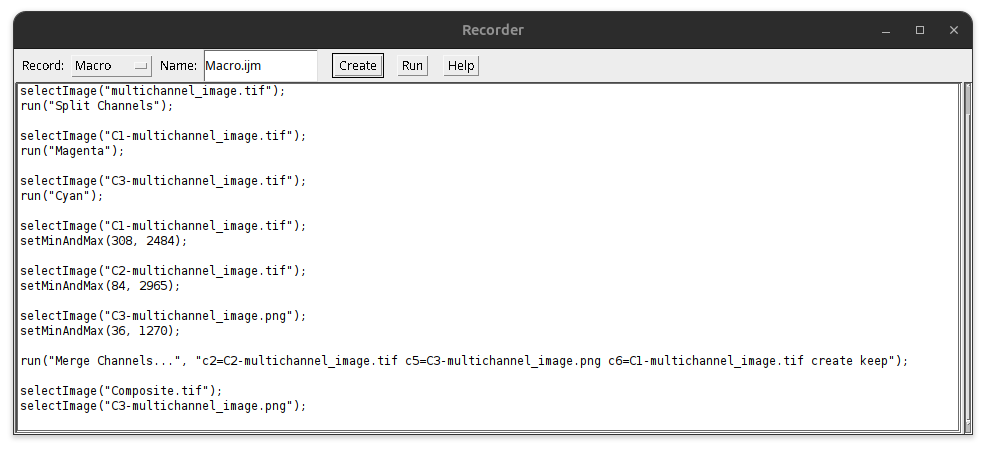This screenshot has width=986, height=451.
Task: Minimize the Recorder window
Action: click(x=883, y=30)
